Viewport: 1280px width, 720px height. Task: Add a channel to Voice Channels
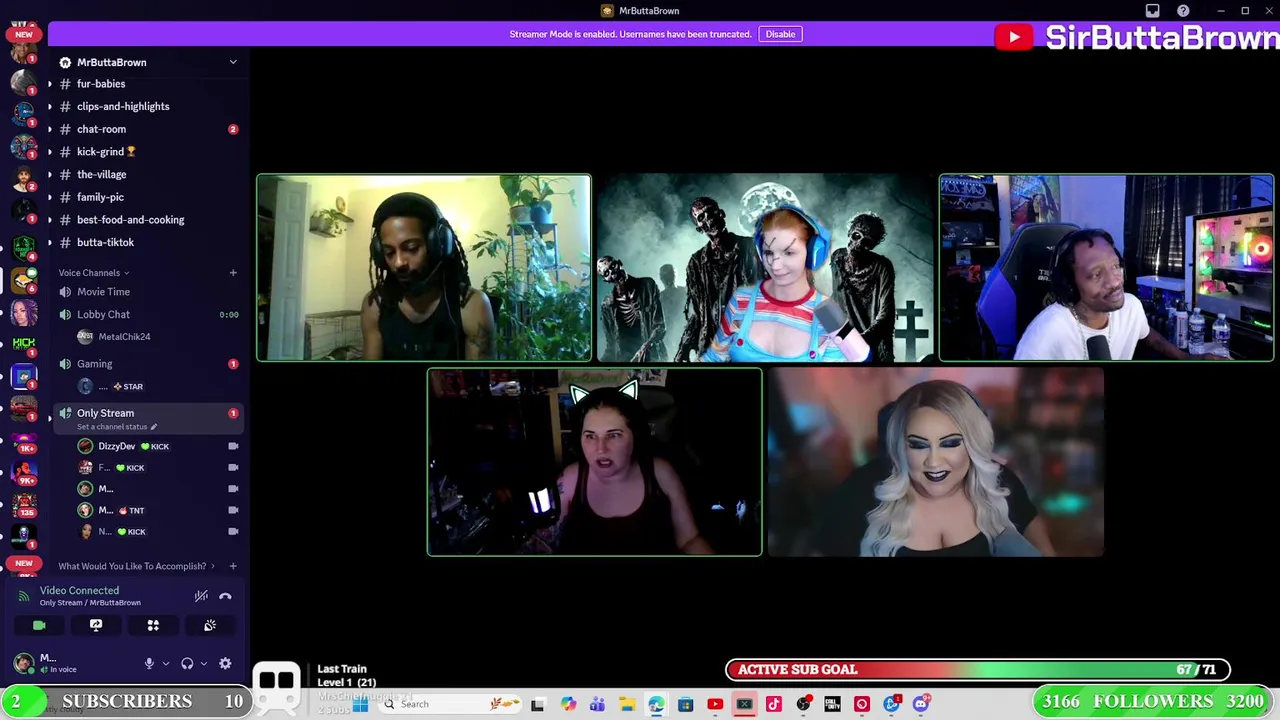pyautogui.click(x=233, y=272)
